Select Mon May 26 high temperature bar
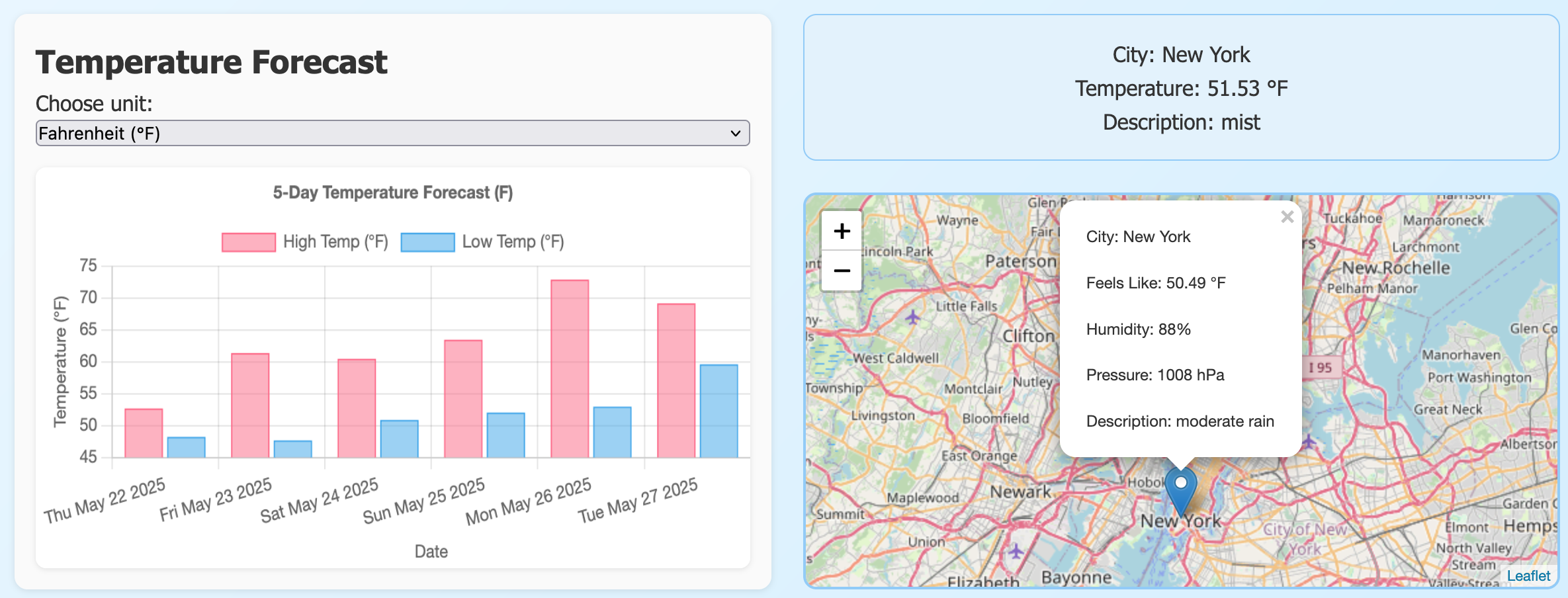 pyautogui.click(x=570, y=368)
